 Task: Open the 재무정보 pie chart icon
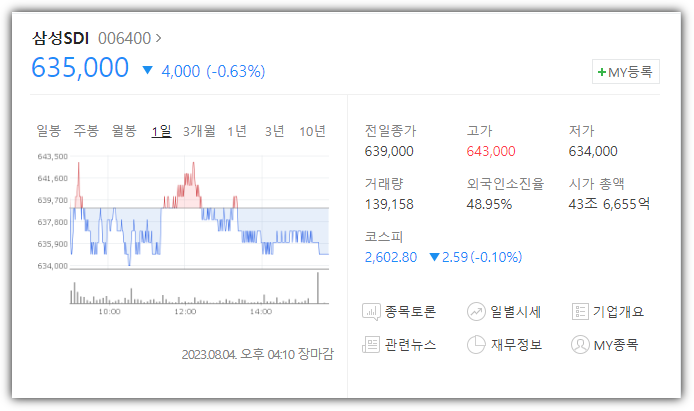coord(476,345)
